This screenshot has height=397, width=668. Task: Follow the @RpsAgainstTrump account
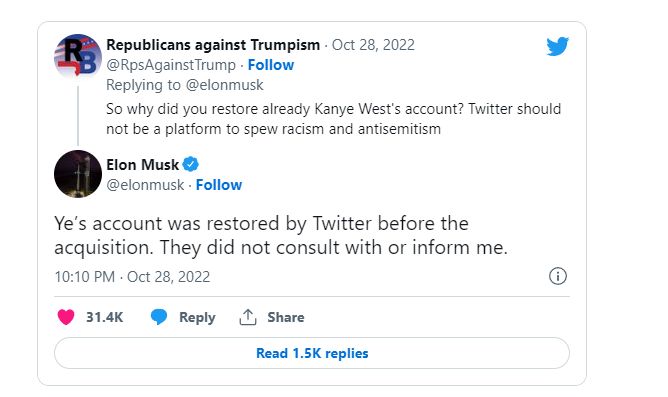(271, 65)
